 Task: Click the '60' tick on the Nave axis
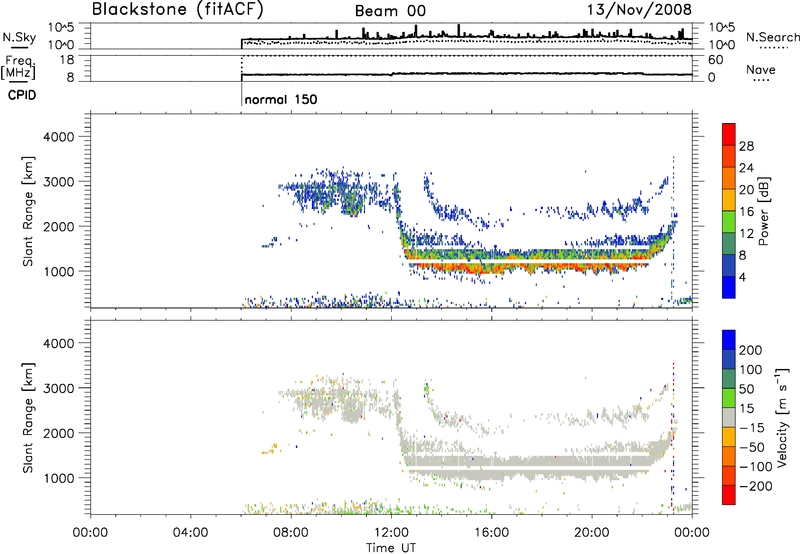(715, 60)
